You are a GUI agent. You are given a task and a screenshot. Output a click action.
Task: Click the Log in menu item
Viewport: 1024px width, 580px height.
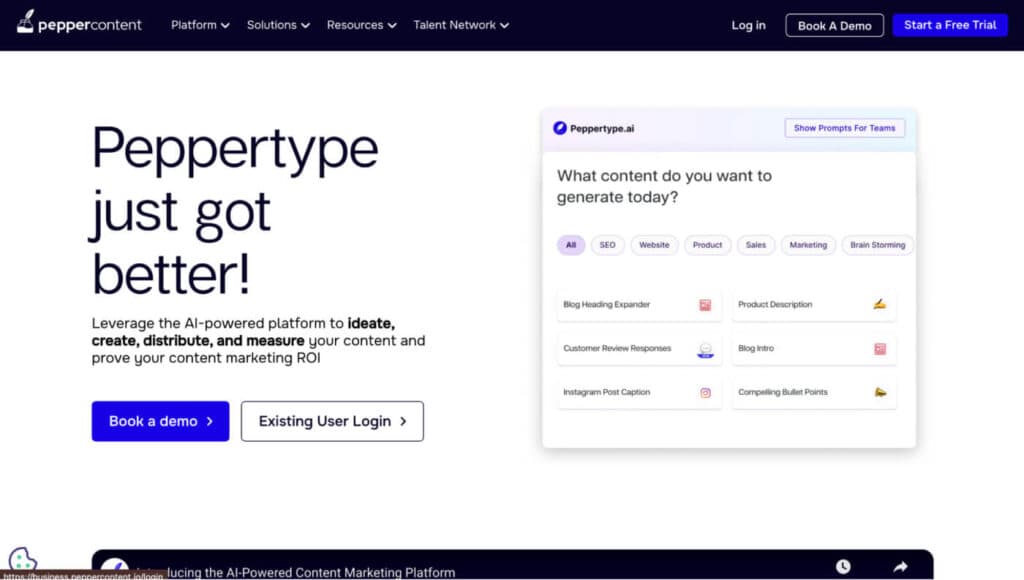coord(748,25)
